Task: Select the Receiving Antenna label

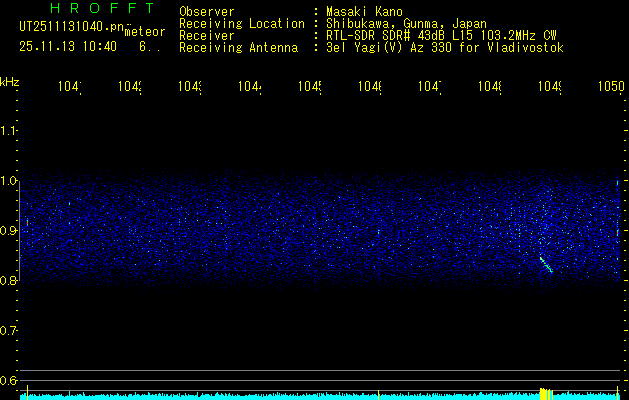Action: pos(238,47)
